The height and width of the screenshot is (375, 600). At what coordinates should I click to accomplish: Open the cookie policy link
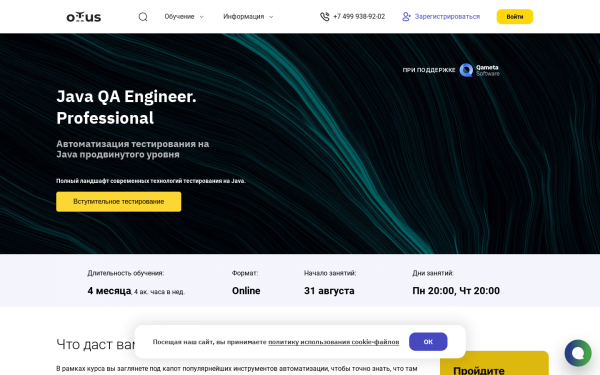click(333, 342)
